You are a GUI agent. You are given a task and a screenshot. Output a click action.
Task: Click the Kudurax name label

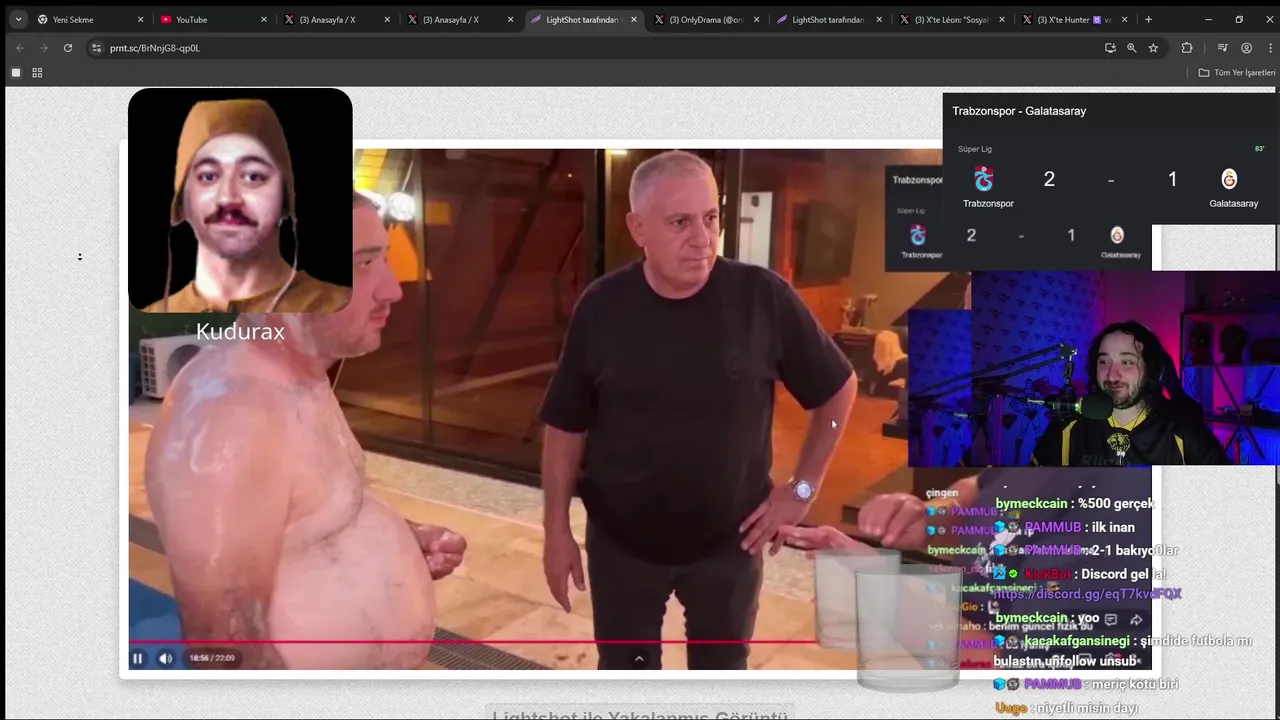[240, 332]
